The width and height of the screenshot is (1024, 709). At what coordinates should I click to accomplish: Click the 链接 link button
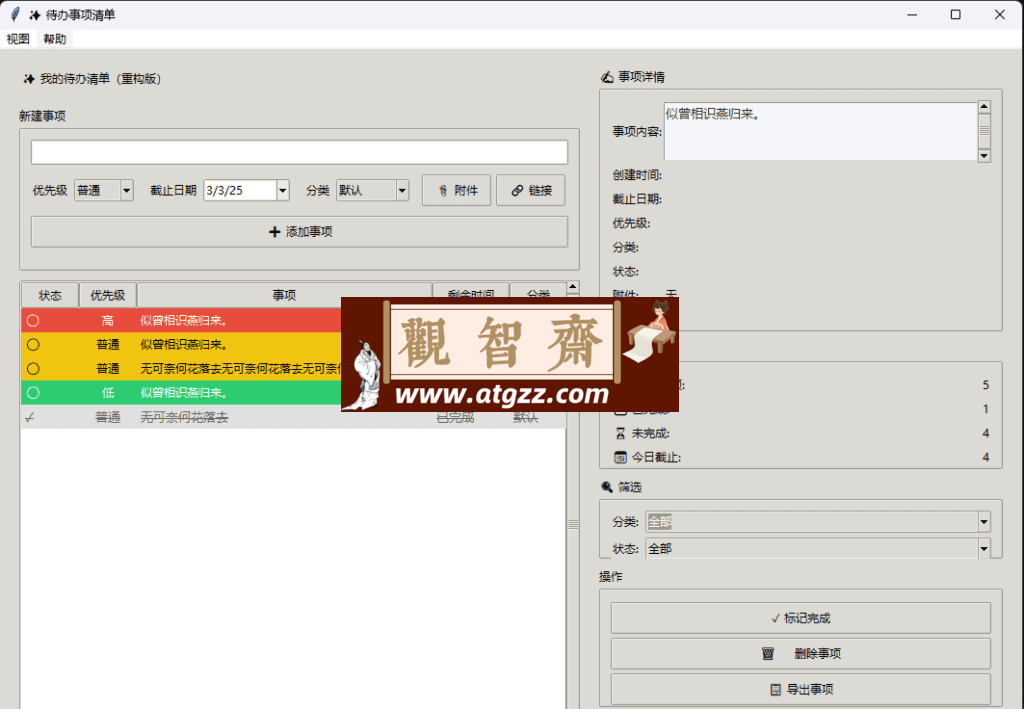[530, 190]
